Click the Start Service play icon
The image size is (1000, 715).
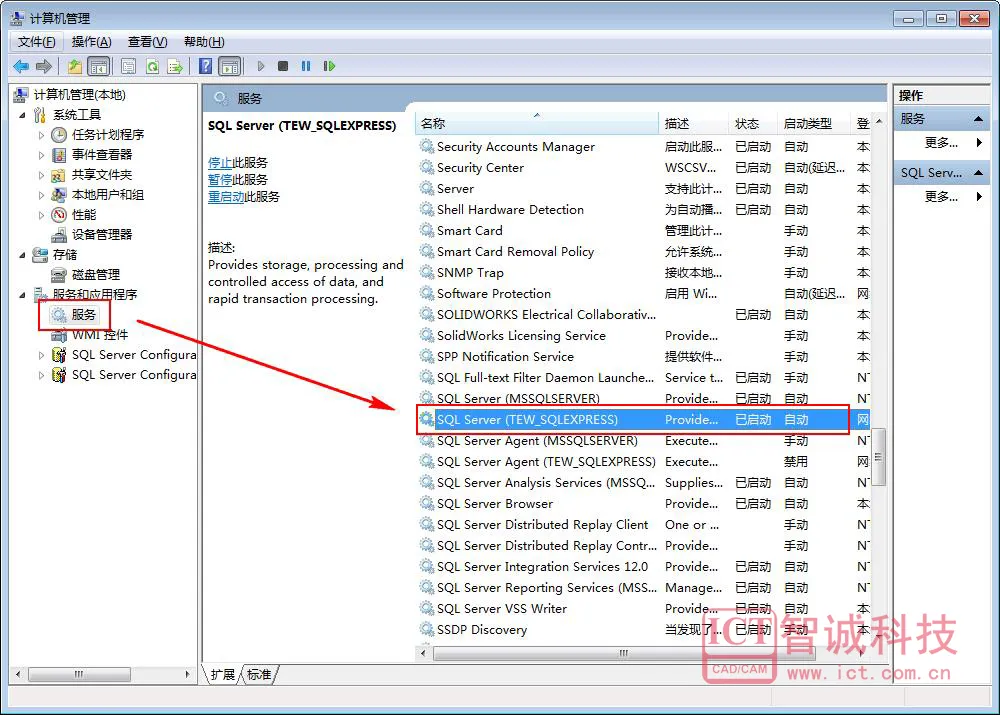click(x=261, y=66)
